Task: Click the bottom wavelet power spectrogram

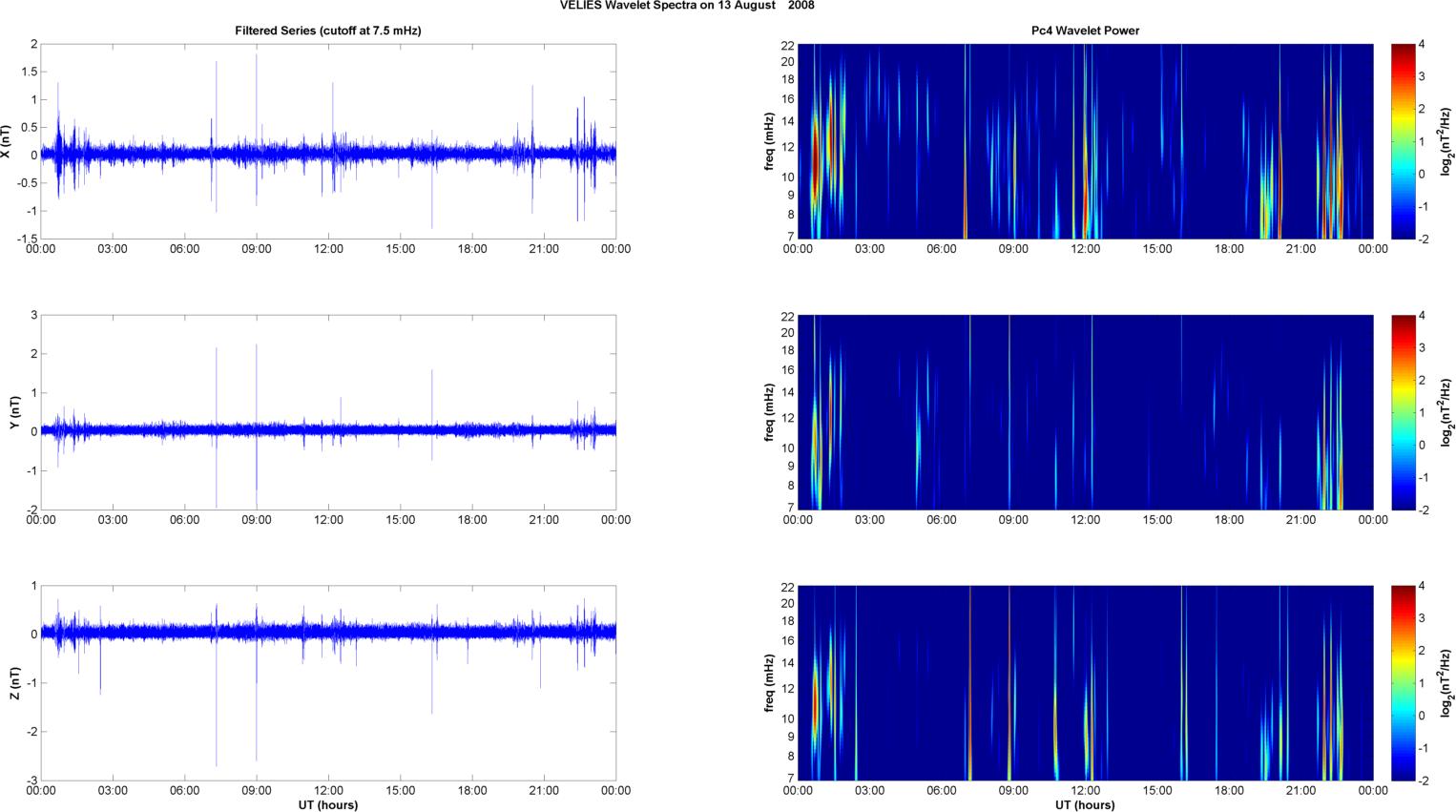Action: (x=1085, y=683)
